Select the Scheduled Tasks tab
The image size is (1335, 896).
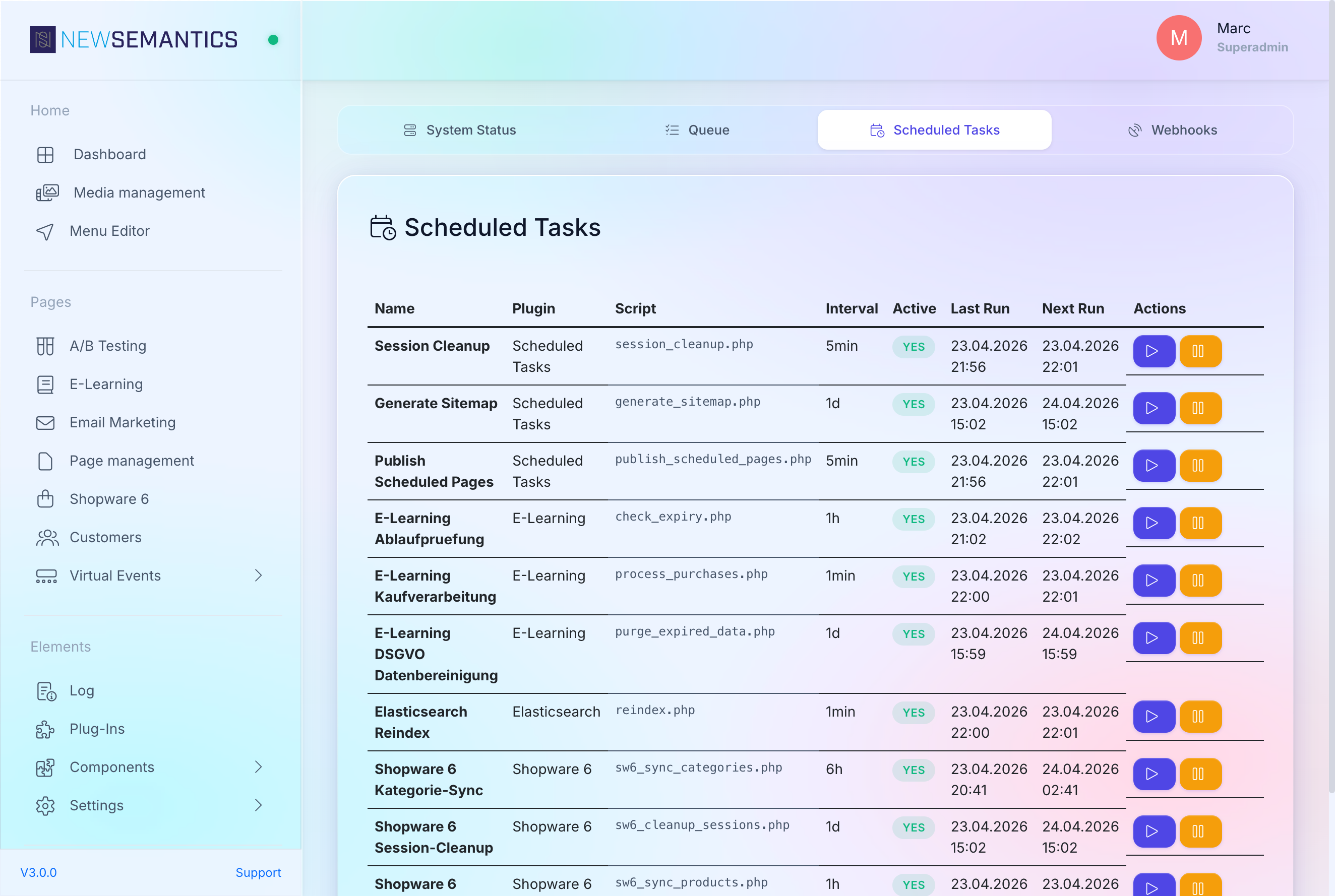(934, 130)
